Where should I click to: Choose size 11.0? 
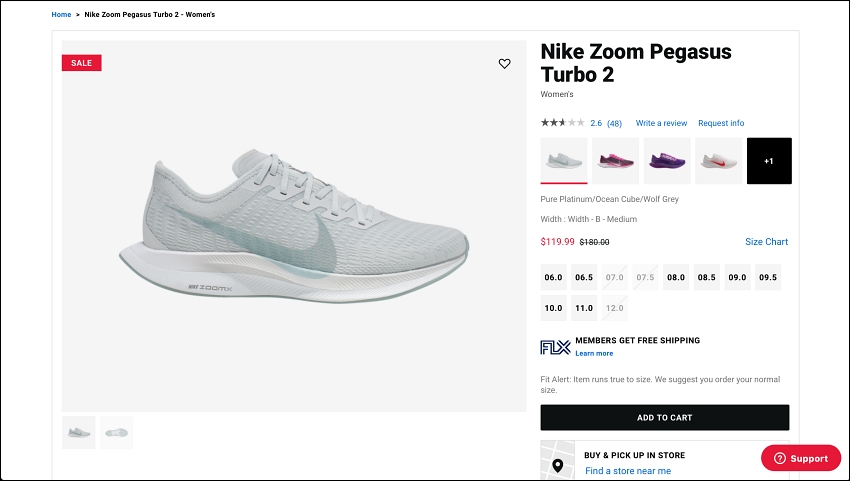[584, 308]
